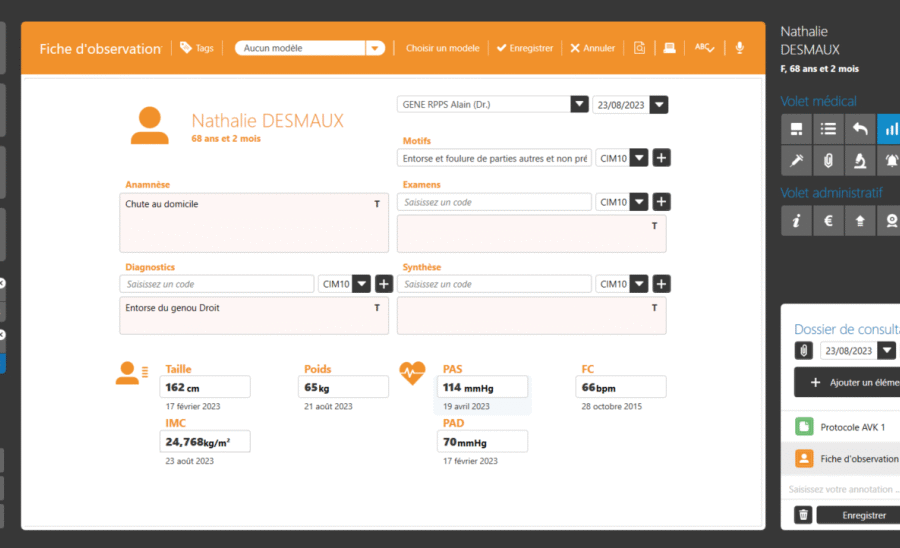Click the Diagnostics Saisissez un code field
This screenshot has height=548, width=900.
[x=217, y=284]
